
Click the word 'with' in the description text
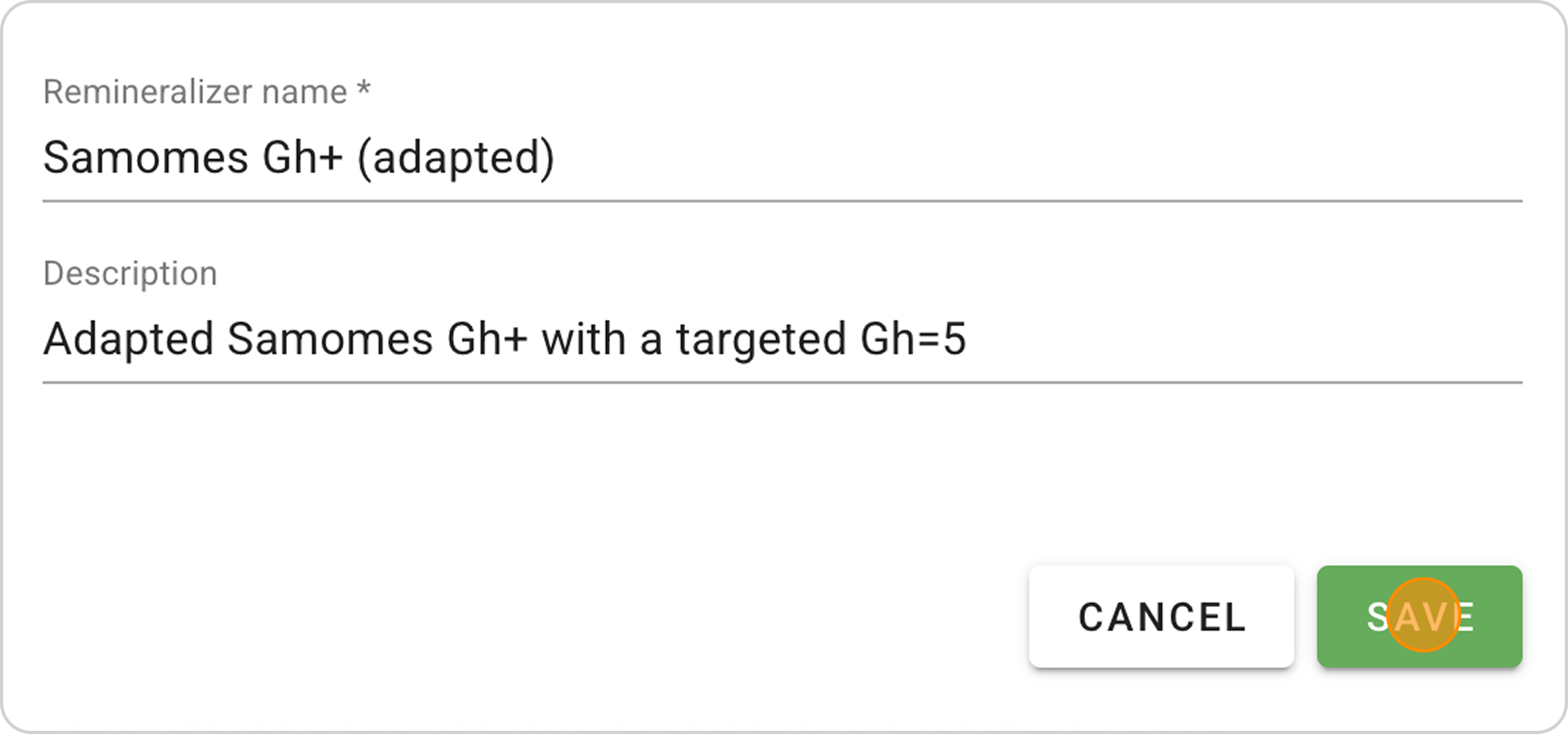[583, 339]
